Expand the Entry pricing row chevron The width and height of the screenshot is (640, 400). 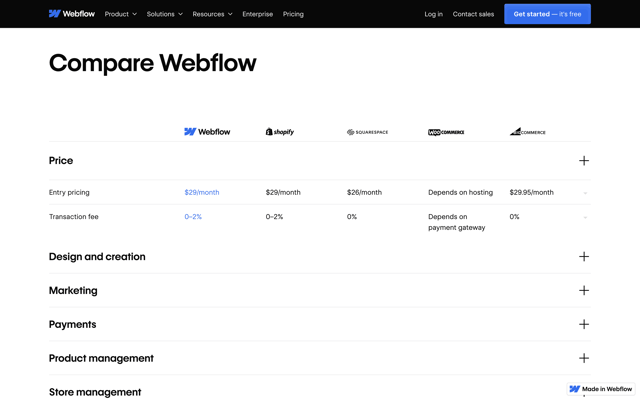(x=585, y=193)
